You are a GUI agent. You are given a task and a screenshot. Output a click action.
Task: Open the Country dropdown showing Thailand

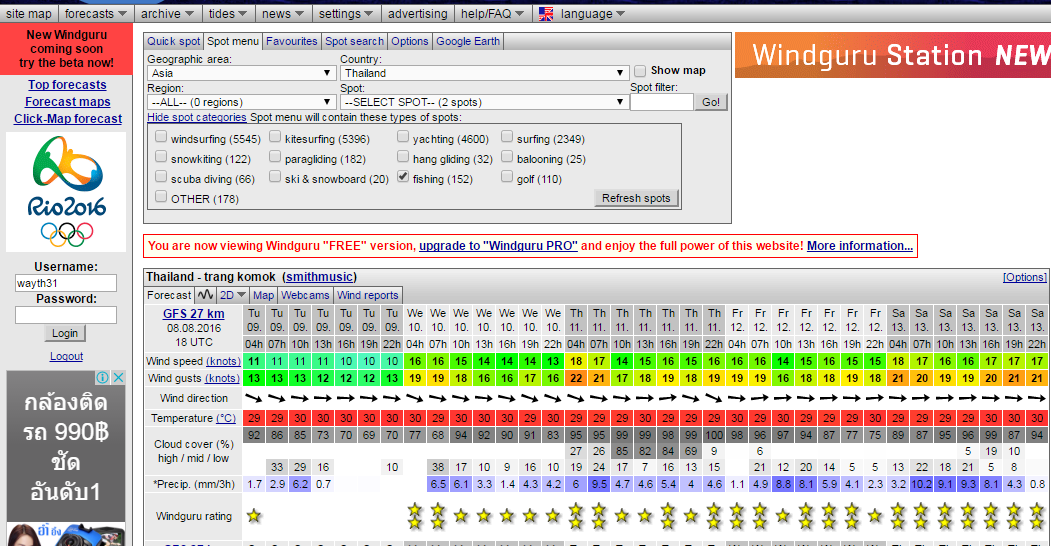pos(484,73)
